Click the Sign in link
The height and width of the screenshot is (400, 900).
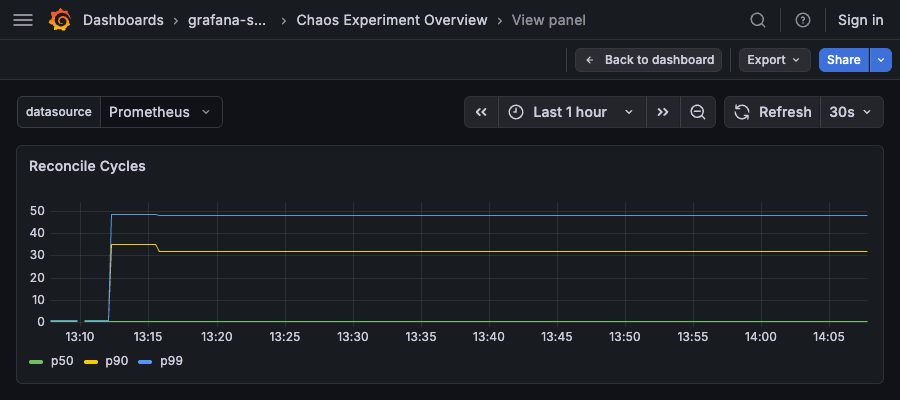[860, 20]
